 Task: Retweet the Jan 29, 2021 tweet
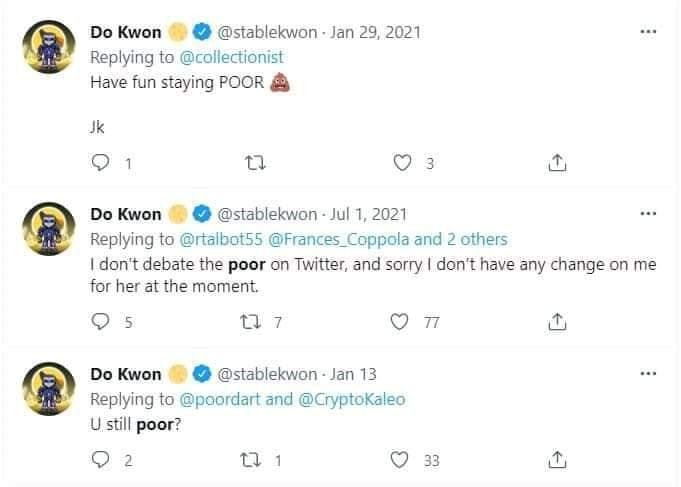pyautogui.click(x=255, y=163)
